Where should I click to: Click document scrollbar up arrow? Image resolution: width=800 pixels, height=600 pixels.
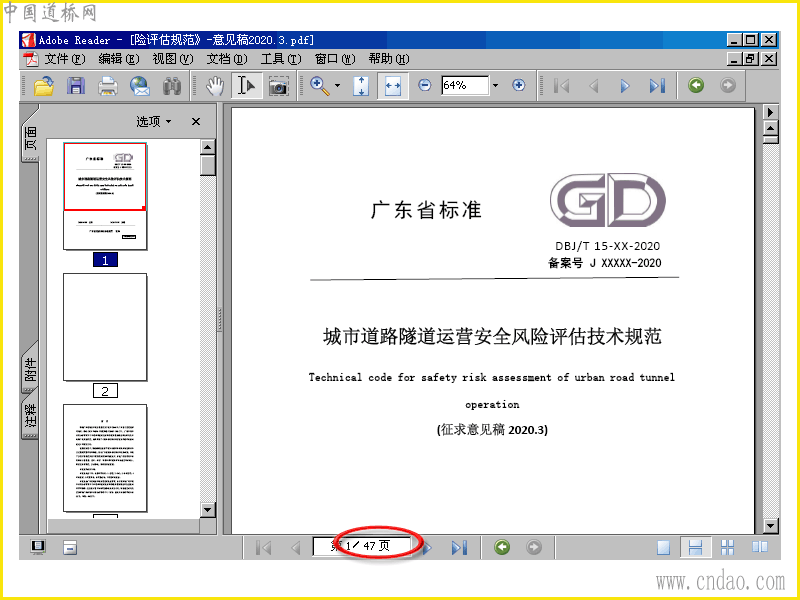click(x=770, y=128)
